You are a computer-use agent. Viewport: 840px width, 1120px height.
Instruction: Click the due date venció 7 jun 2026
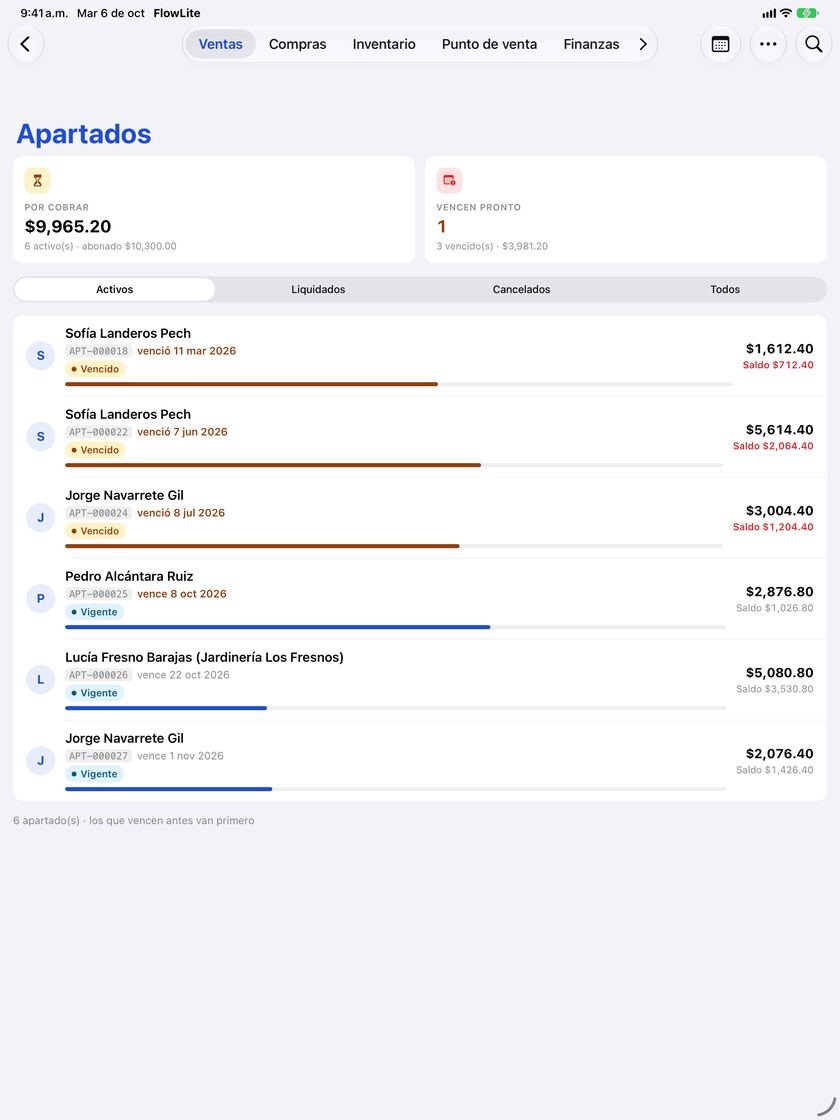point(182,432)
